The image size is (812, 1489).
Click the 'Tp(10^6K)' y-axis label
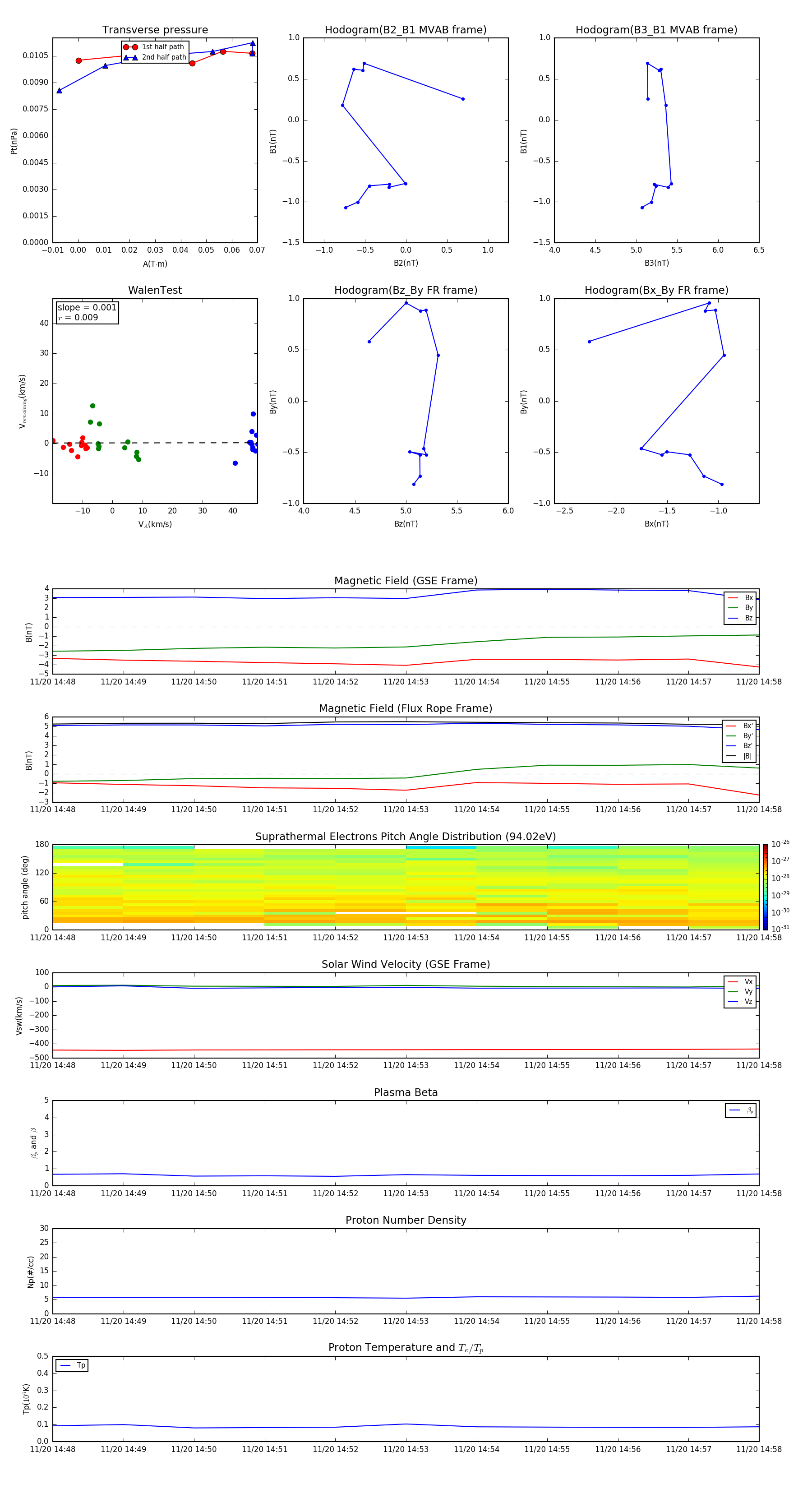click(26, 1399)
